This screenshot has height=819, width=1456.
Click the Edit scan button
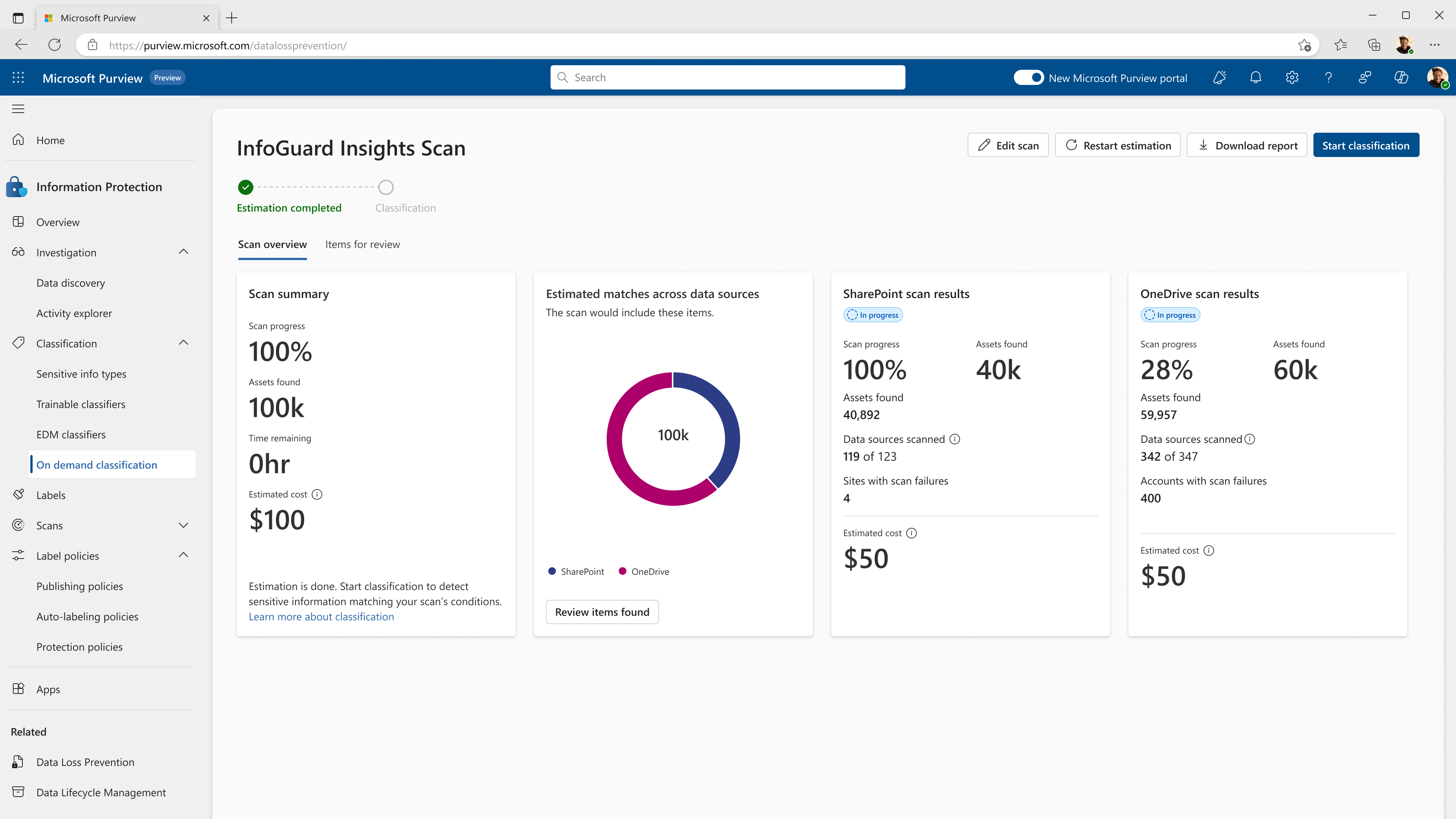pos(1008,145)
